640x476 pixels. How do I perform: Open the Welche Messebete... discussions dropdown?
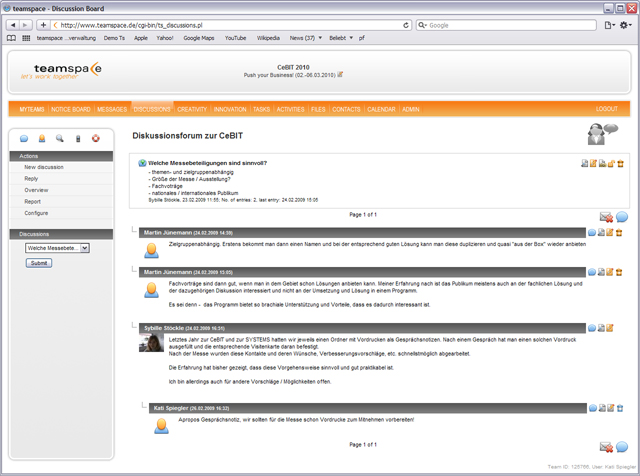point(57,247)
